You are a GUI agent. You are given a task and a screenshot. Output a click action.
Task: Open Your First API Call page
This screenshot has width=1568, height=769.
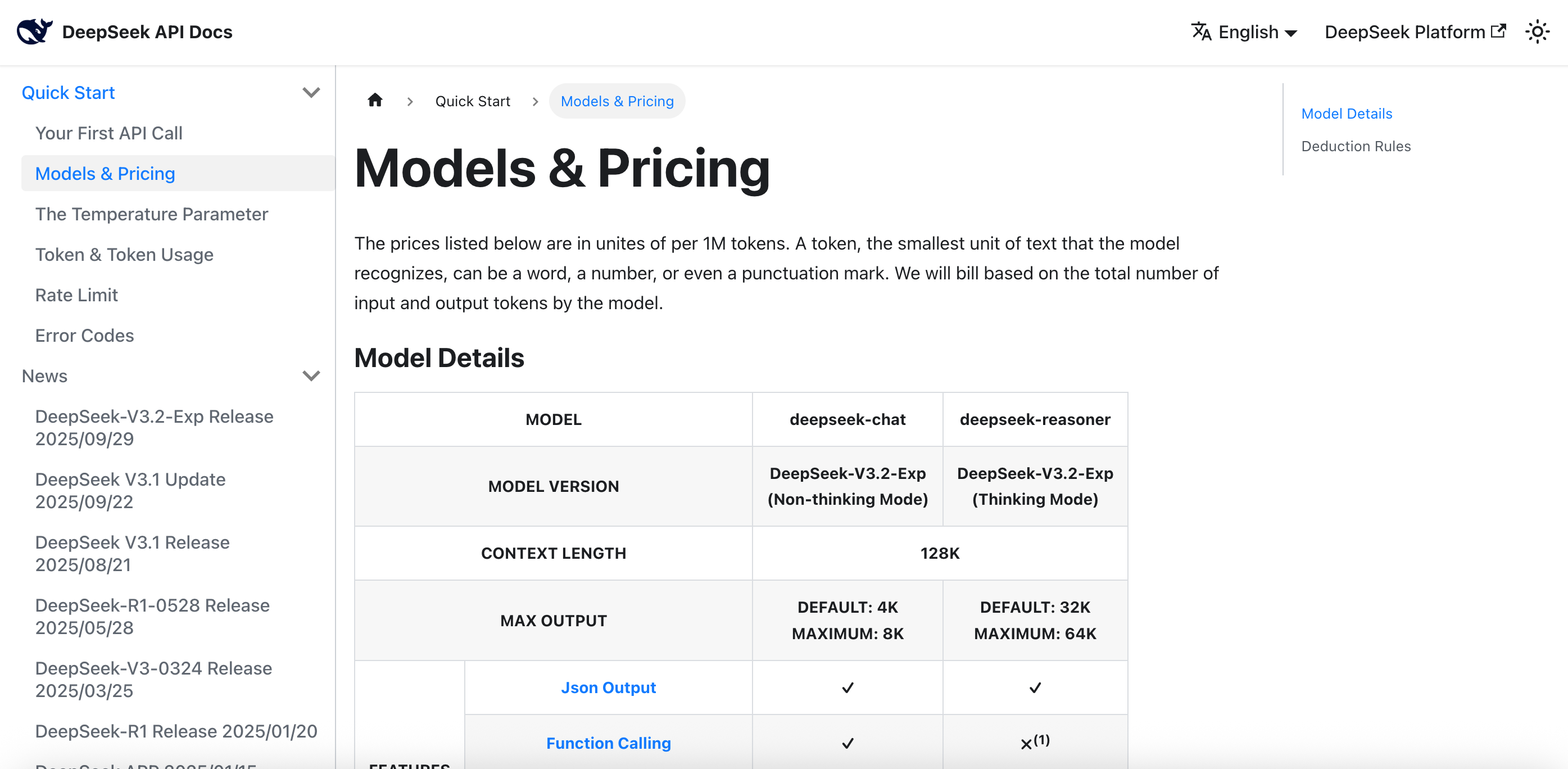point(109,133)
